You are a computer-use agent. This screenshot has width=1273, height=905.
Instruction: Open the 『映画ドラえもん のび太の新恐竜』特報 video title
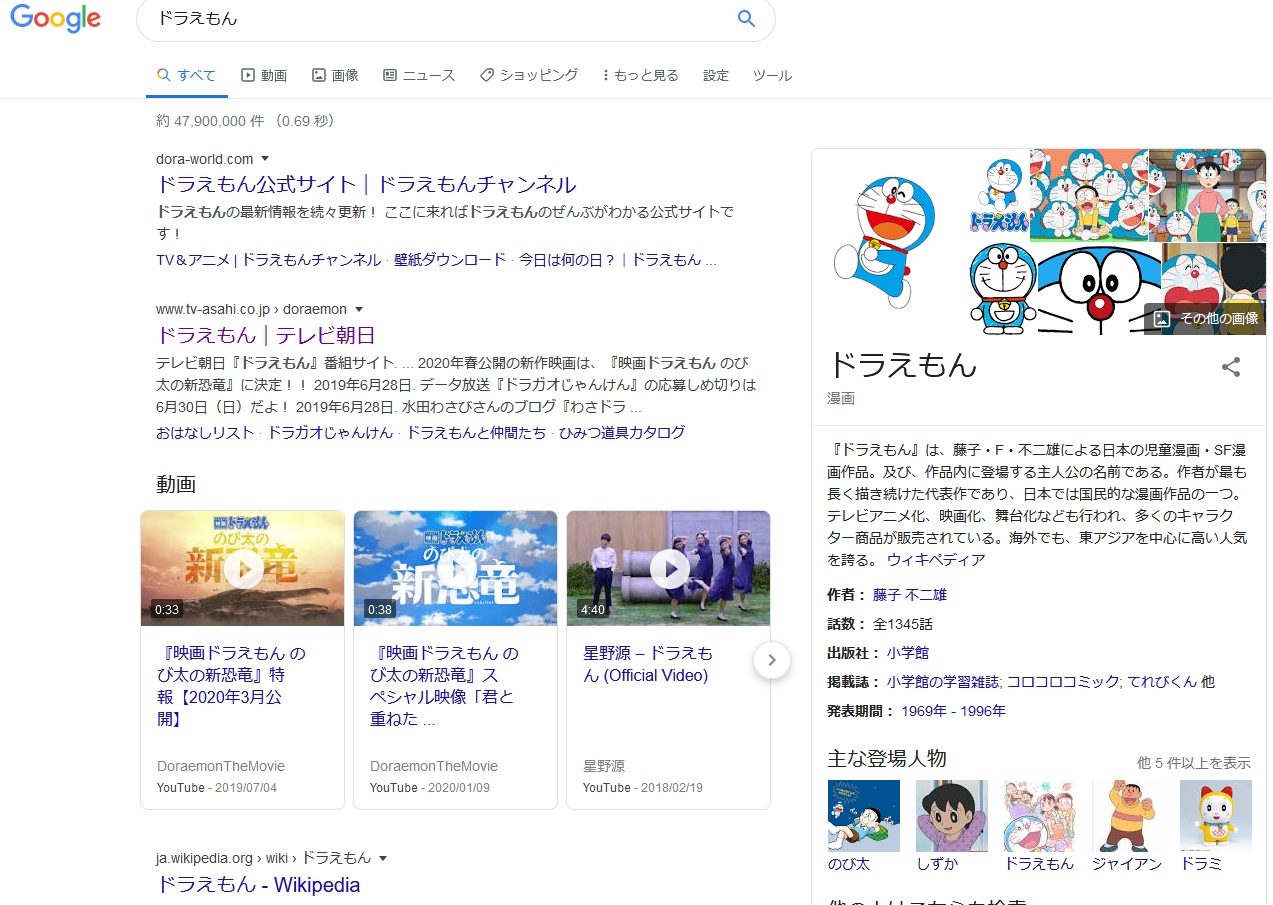232,686
